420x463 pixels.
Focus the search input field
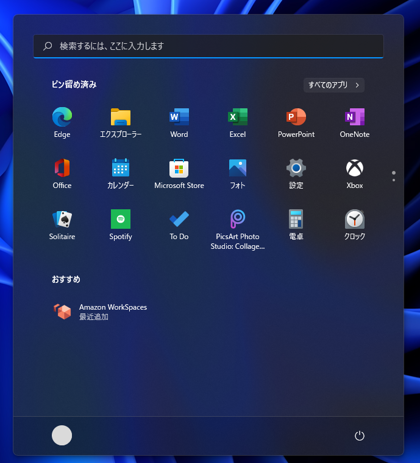[208, 46]
